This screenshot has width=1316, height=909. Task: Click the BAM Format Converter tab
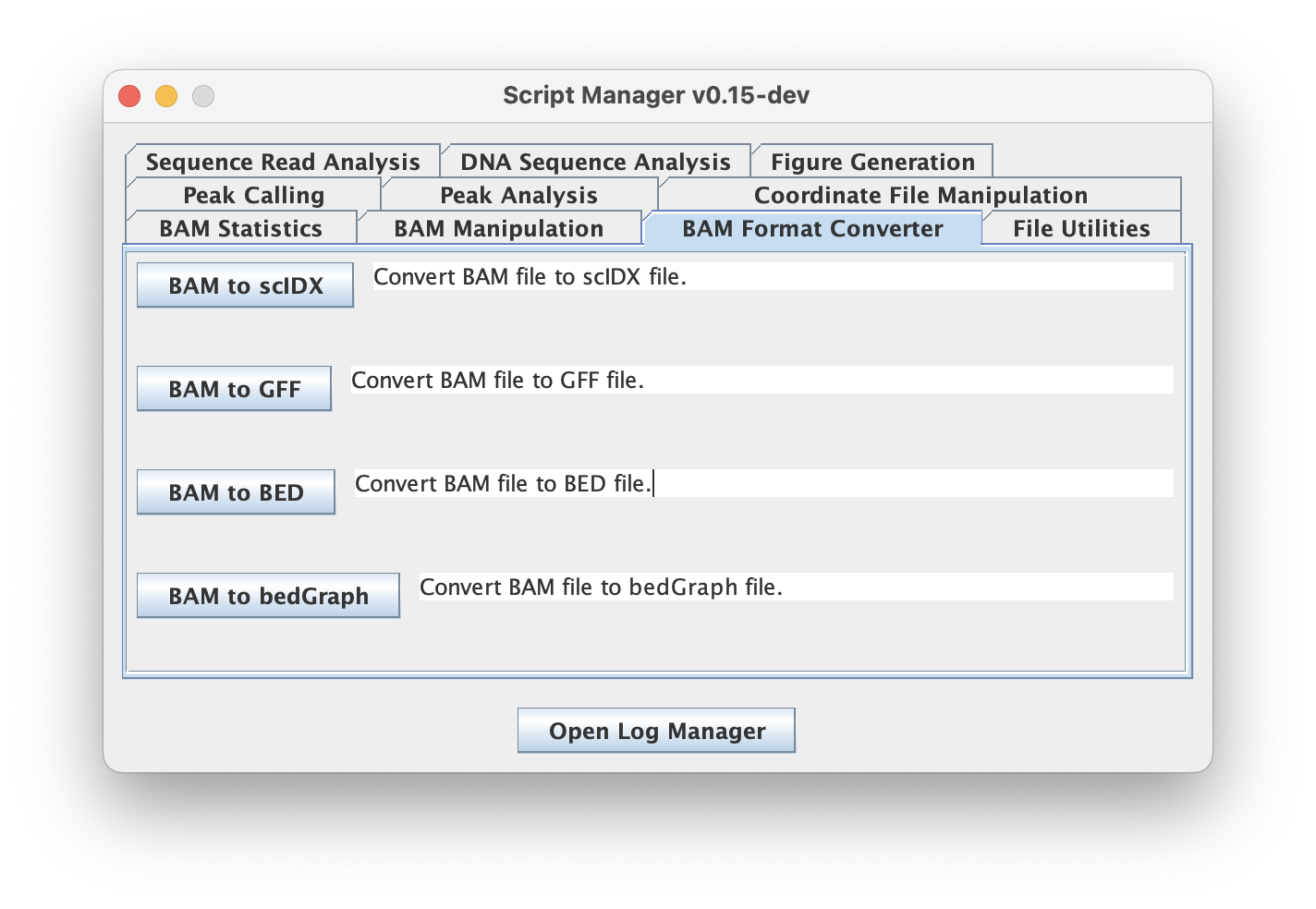tap(812, 228)
